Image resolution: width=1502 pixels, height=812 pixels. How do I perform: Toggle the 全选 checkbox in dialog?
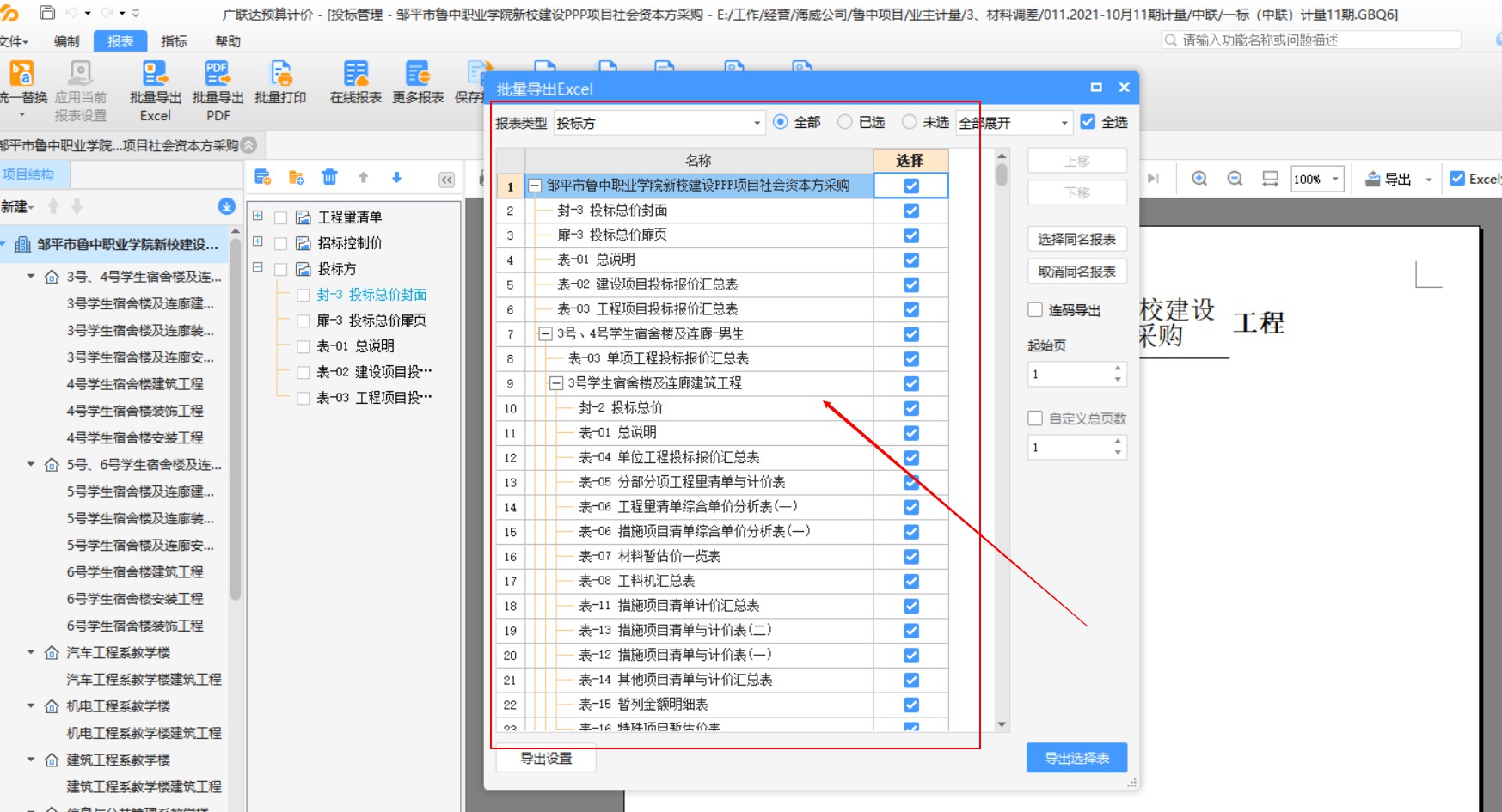click(1088, 122)
